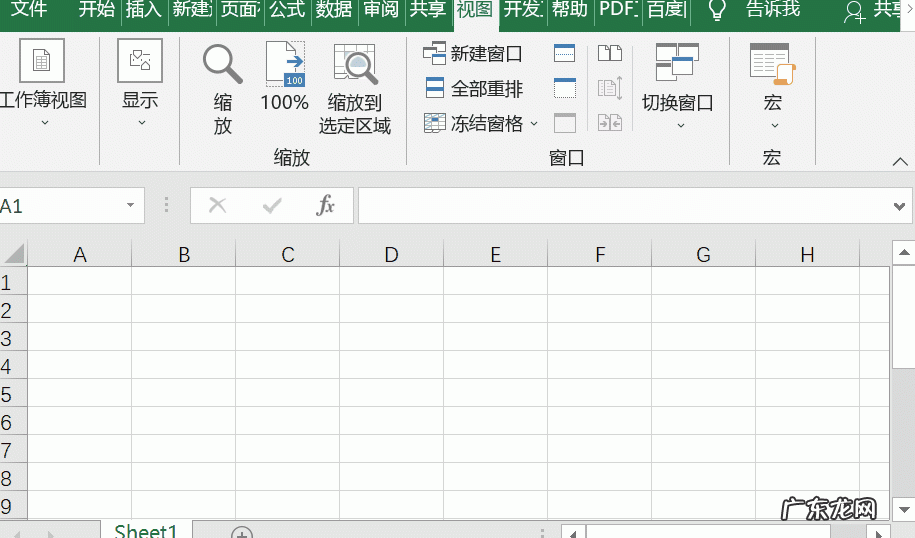
Task: Toggle the Split window button
Action: [565, 54]
